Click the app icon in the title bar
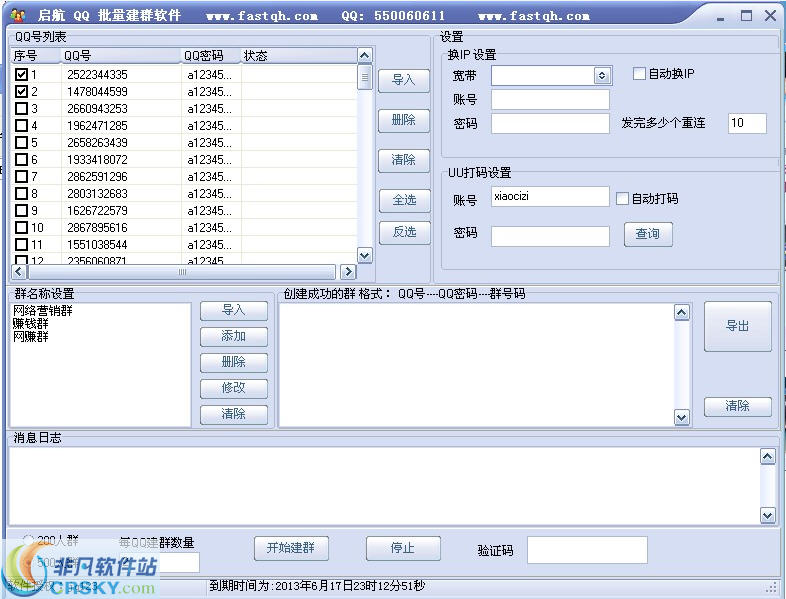Screen dimensions: 786x599 tap(18, 16)
